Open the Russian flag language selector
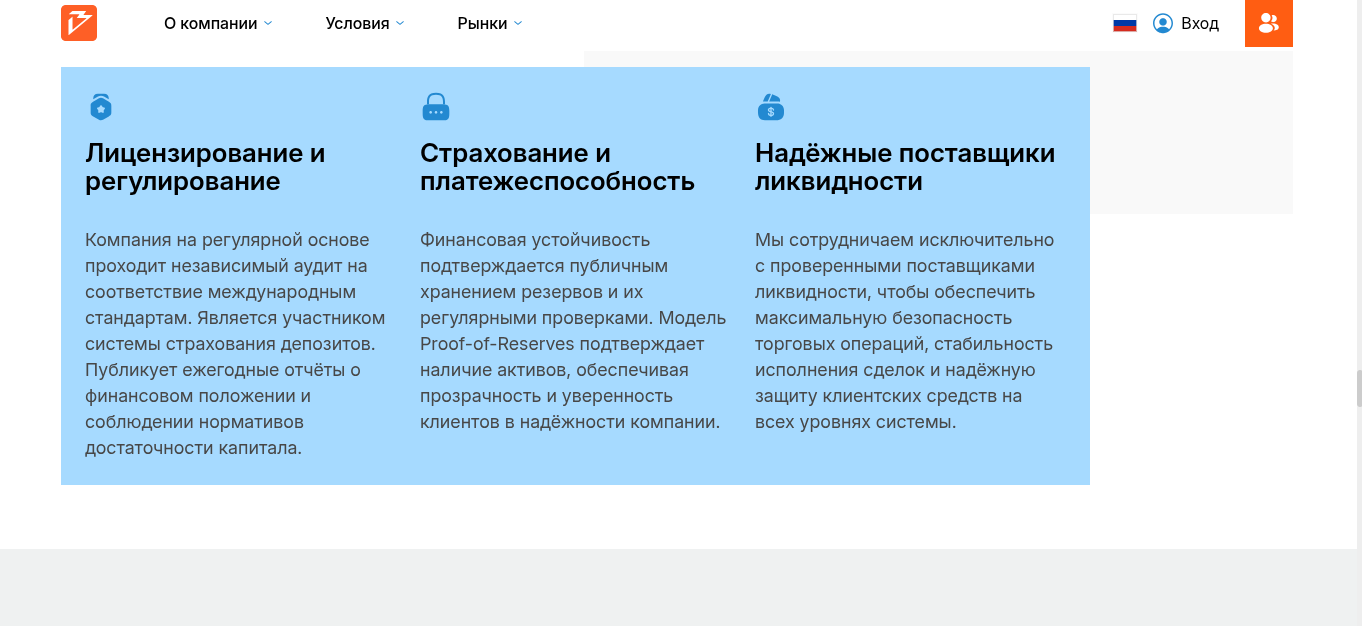The height and width of the screenshot is (626, 1362). 1125,23
